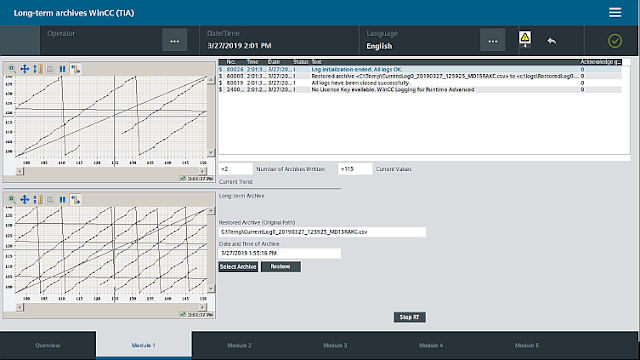The image size is (640, 360).
Task: Click the green checkmark status icon
Action: click(x=615, y=41)
